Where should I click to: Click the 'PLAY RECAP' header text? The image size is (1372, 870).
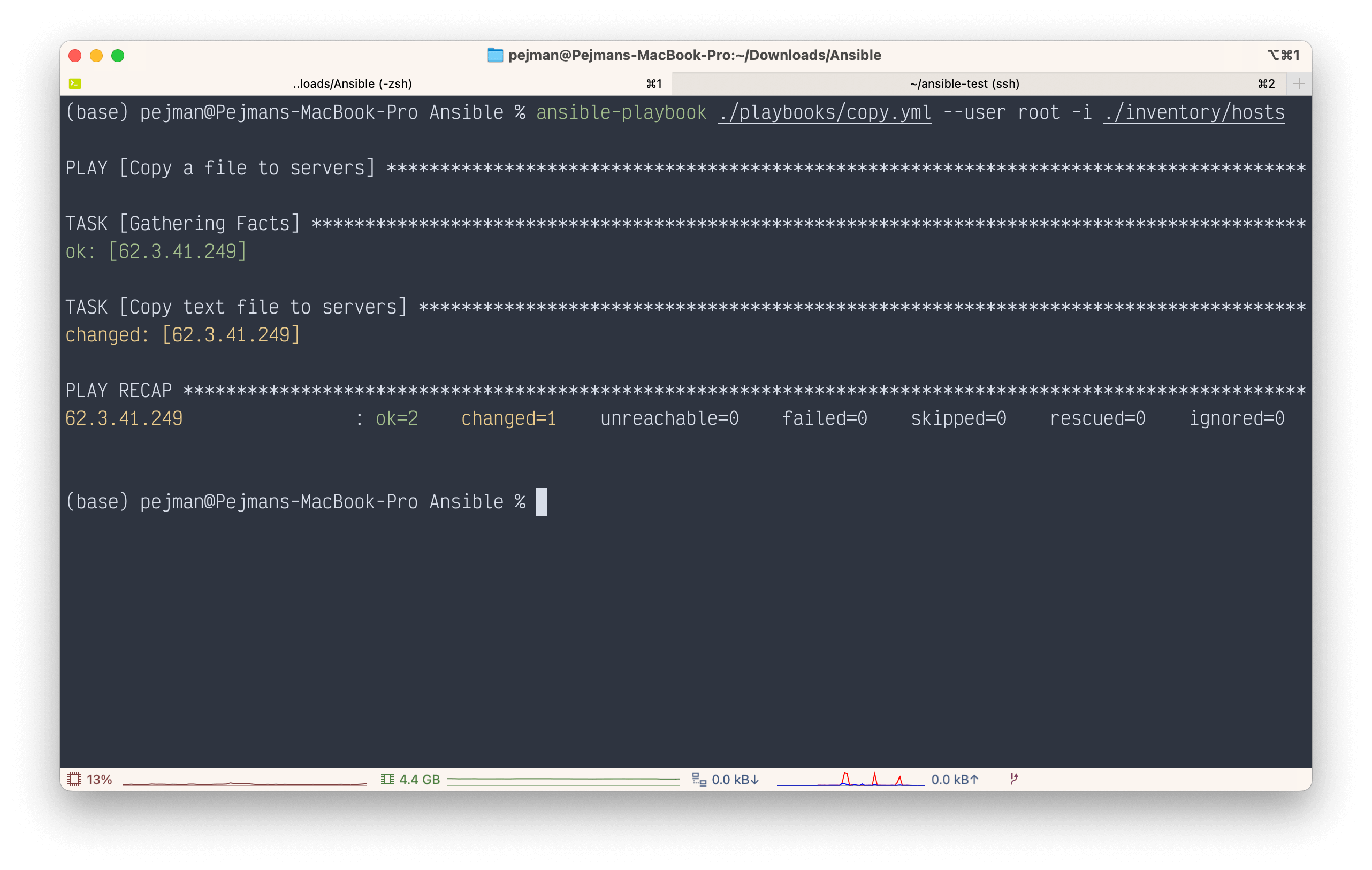(x=118, y=390)
